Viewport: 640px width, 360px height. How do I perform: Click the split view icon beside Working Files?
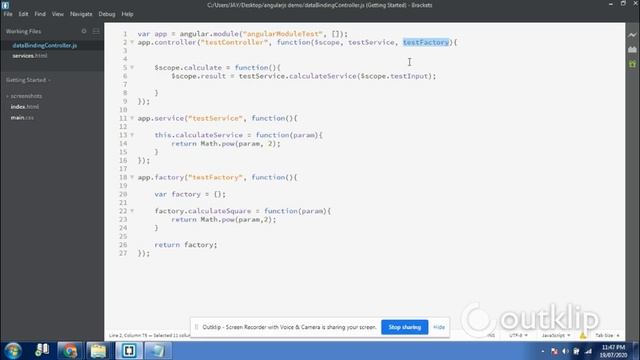[96, 31]
